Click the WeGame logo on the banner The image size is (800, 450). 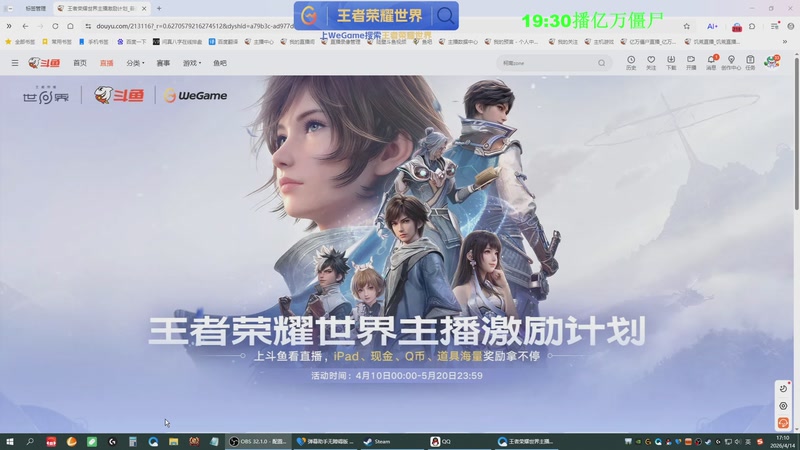pos(195,95)
